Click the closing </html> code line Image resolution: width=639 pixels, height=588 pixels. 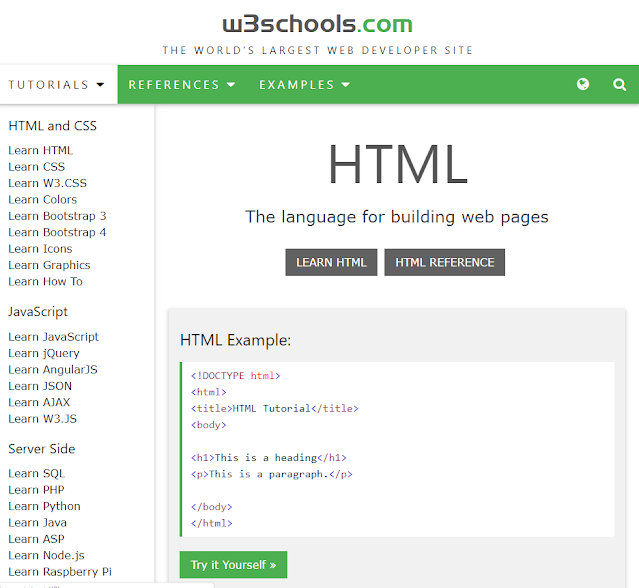[x=212, y=523]
